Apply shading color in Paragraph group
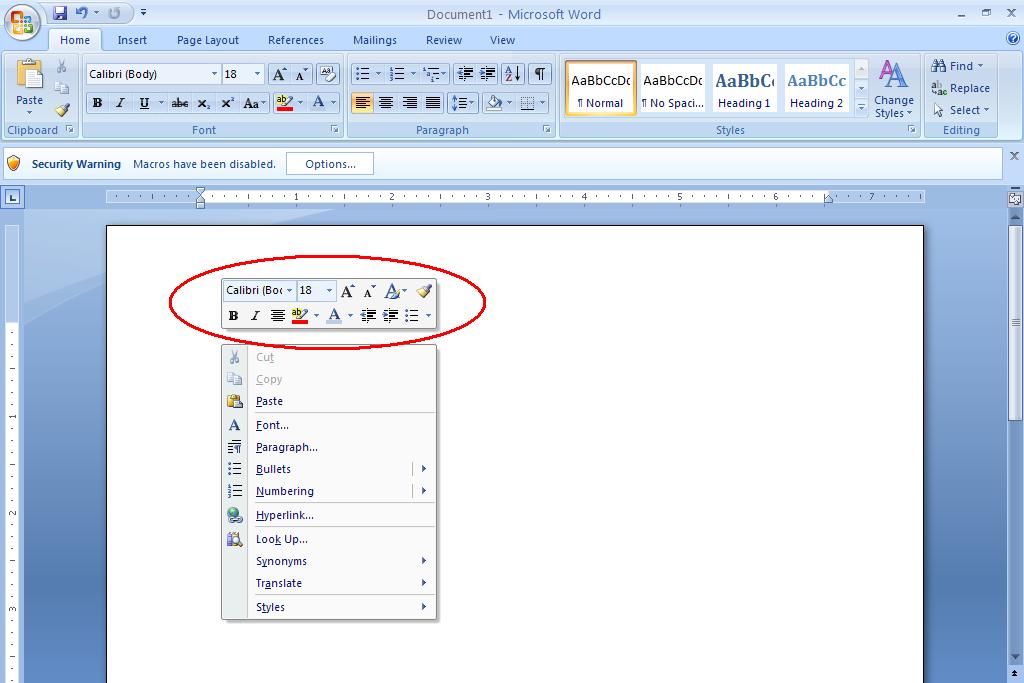1024x683 pixels. tap(494, 103)
